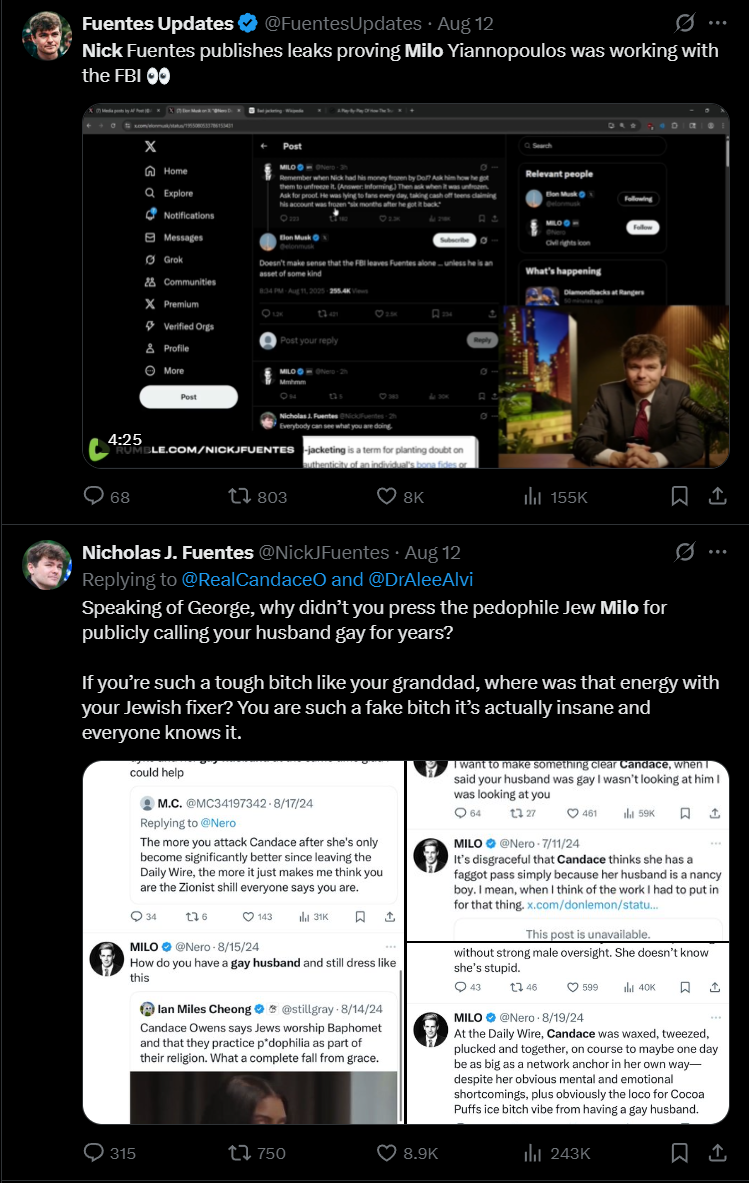Open Grok icon on the first post
Viewport: 749px width, 1183px height.
(684, 23)
